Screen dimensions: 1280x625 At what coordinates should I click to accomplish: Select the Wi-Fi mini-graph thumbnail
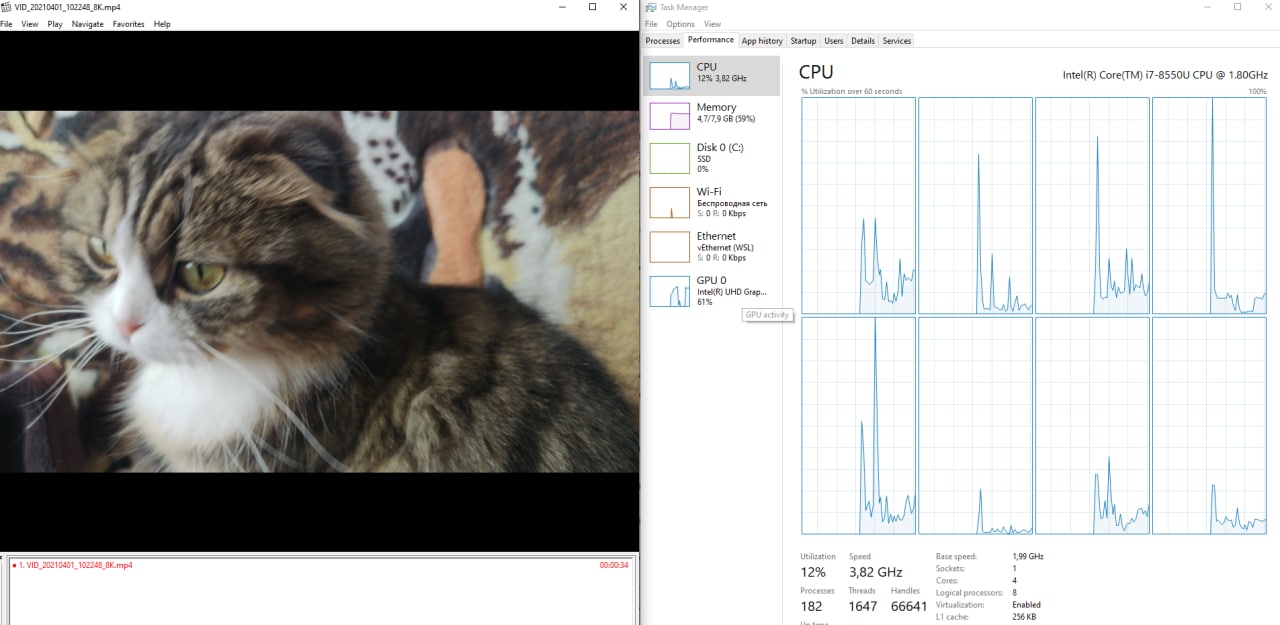pos(670,202)
